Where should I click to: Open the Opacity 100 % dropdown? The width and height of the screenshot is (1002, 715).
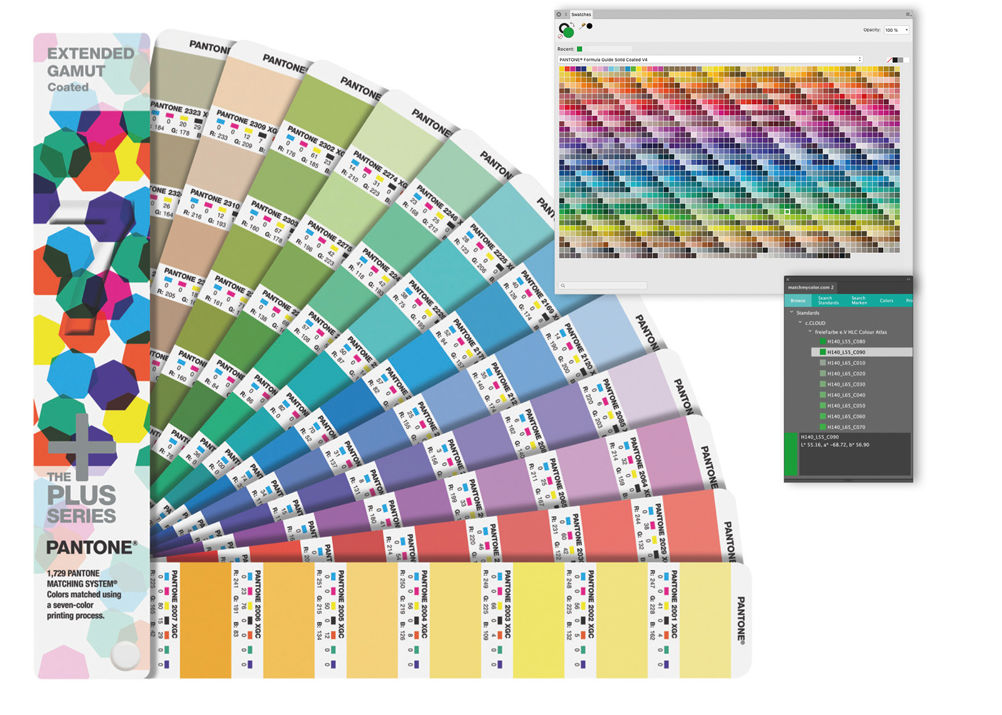896,30
